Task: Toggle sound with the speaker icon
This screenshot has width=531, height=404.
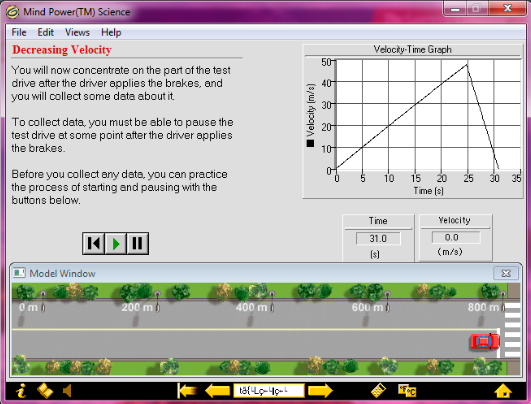Action: (67, 391)
